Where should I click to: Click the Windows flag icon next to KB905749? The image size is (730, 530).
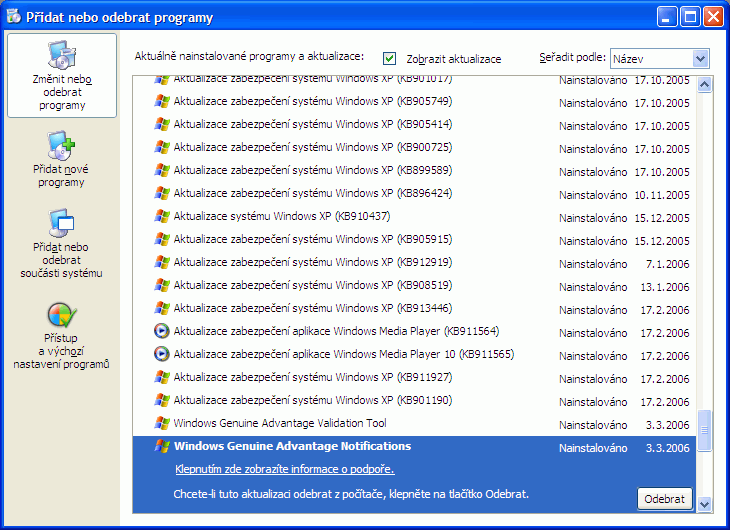coord(162,101)
